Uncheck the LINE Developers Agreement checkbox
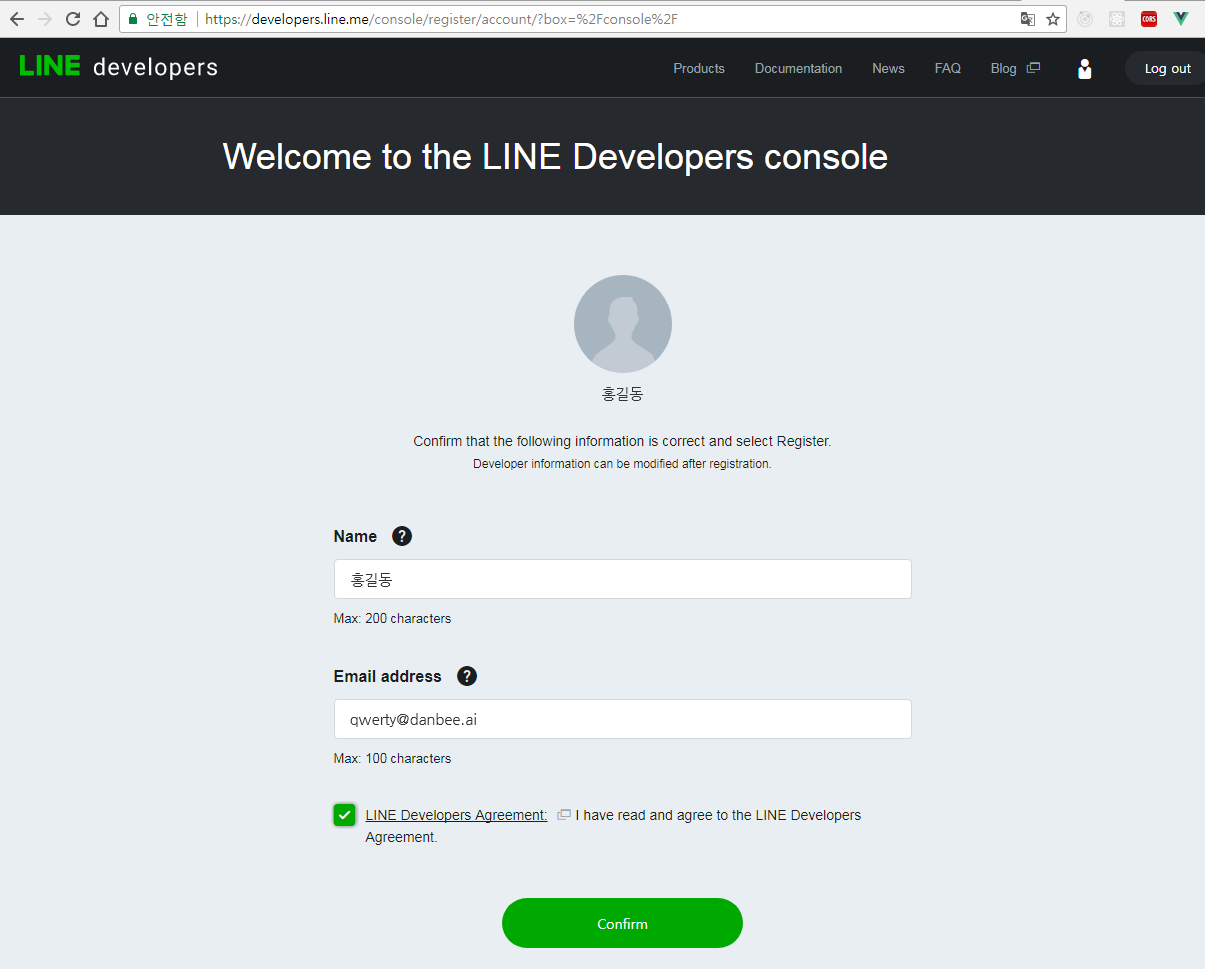1205x969 pixels. 345,815
